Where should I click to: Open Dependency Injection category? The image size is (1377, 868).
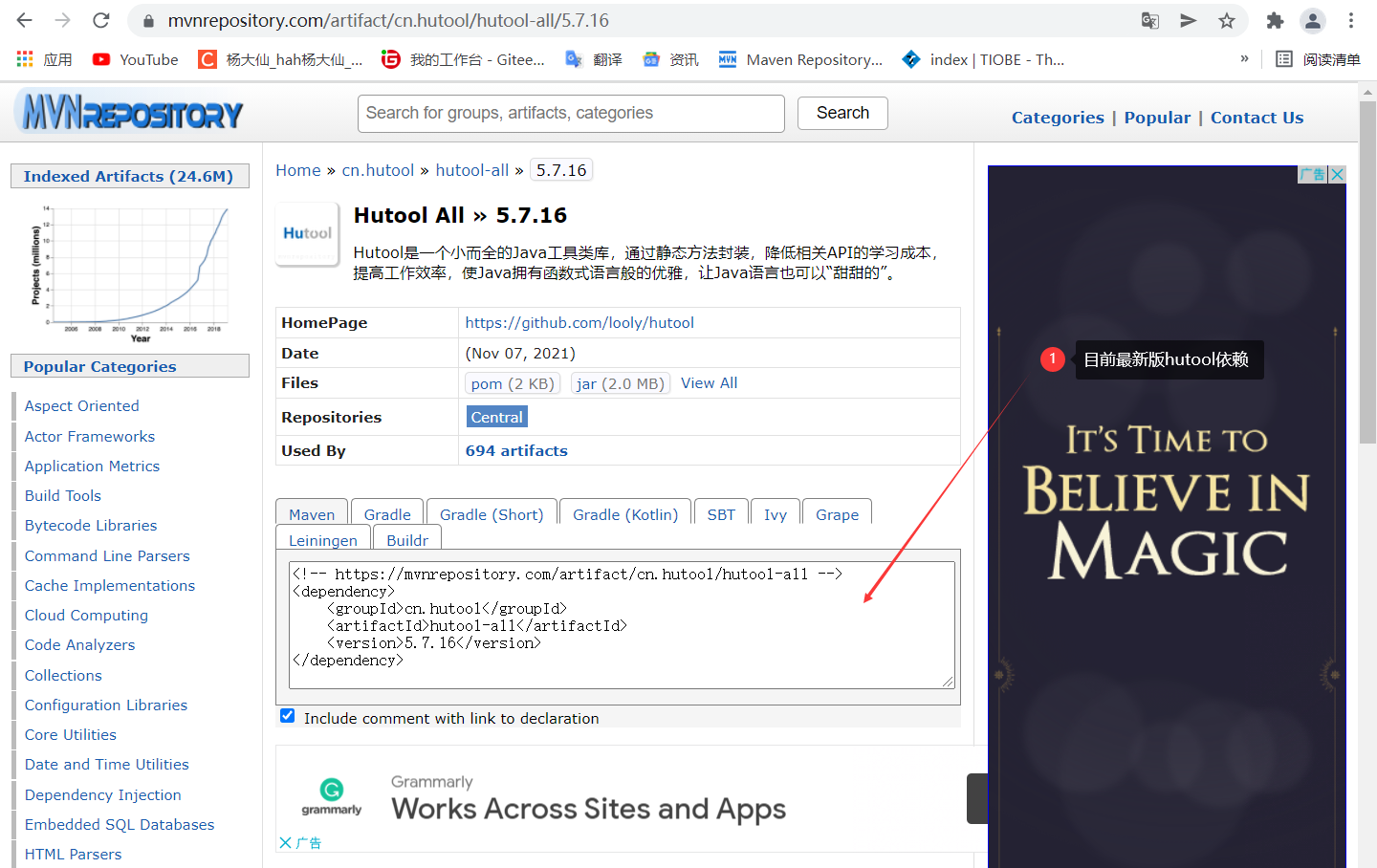pyautogui.click(x=102, y=794)
